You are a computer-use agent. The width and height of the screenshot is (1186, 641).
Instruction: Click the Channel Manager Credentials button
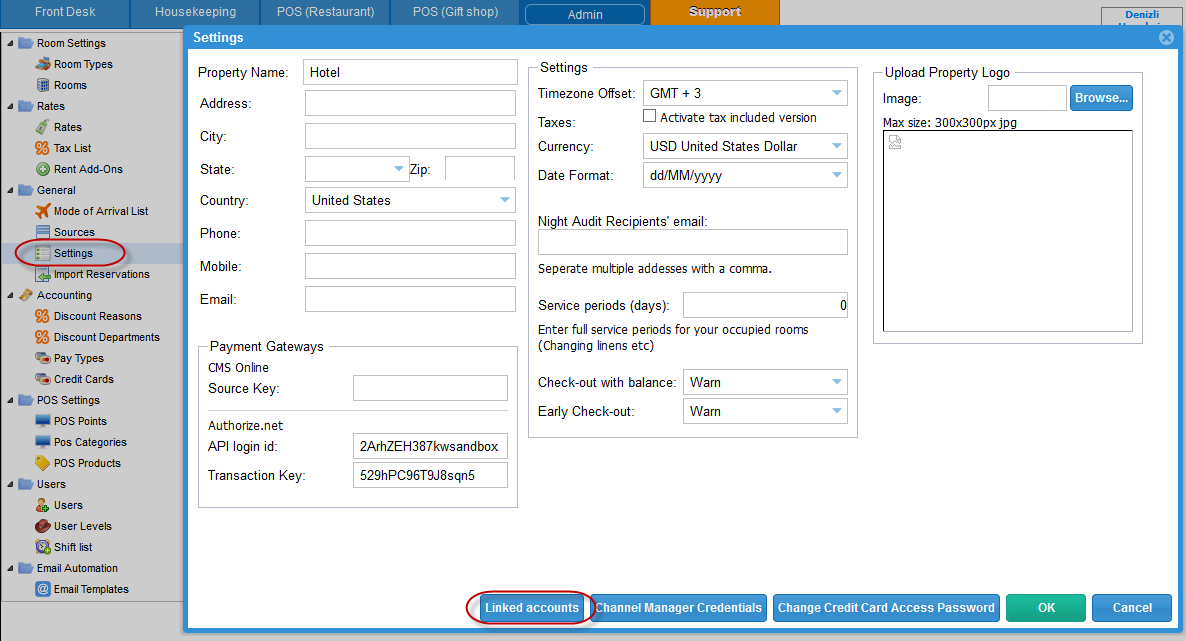(x=679, y=607)
